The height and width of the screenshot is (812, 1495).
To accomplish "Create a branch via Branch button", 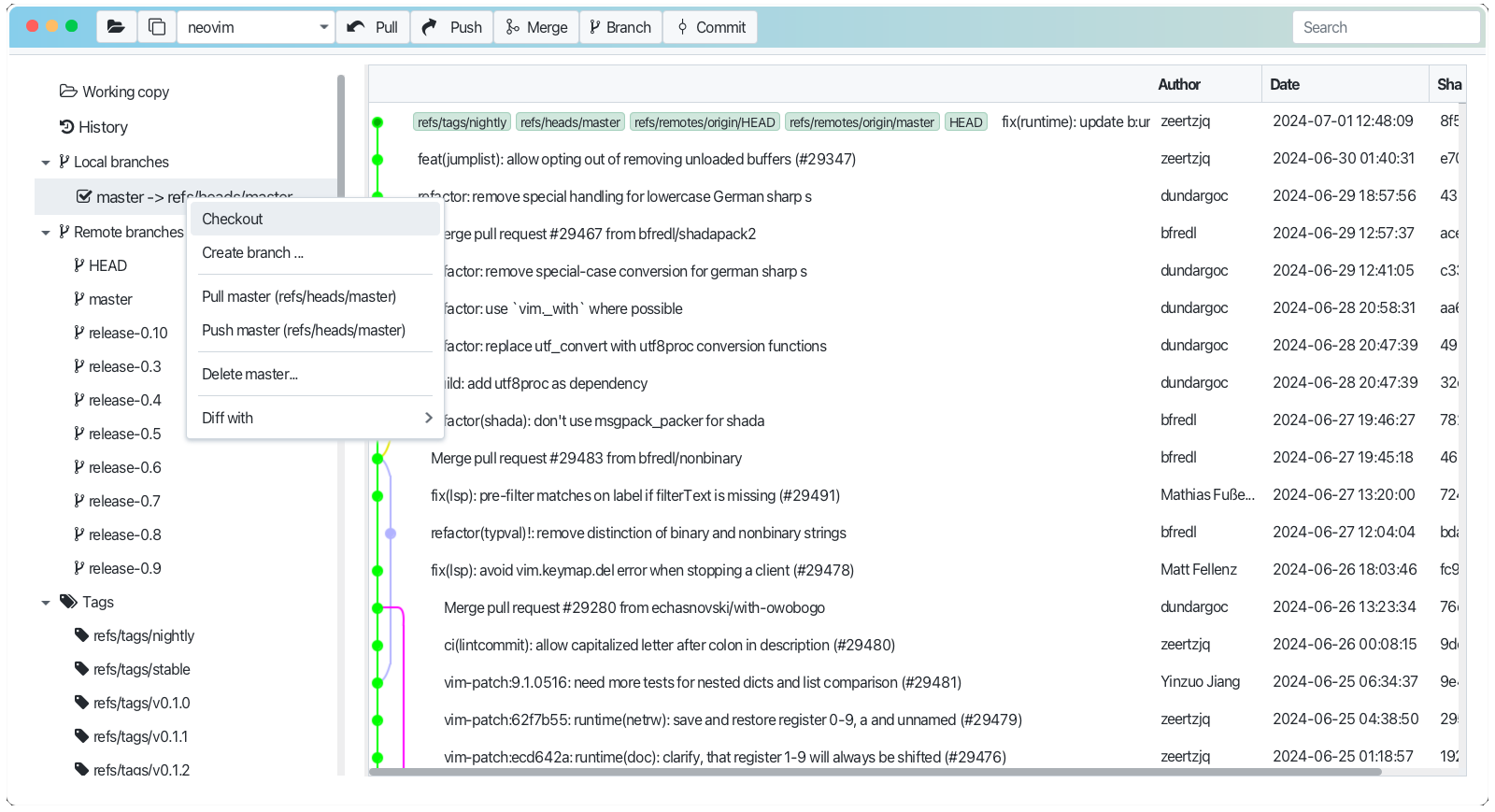I will coord(620,27).
